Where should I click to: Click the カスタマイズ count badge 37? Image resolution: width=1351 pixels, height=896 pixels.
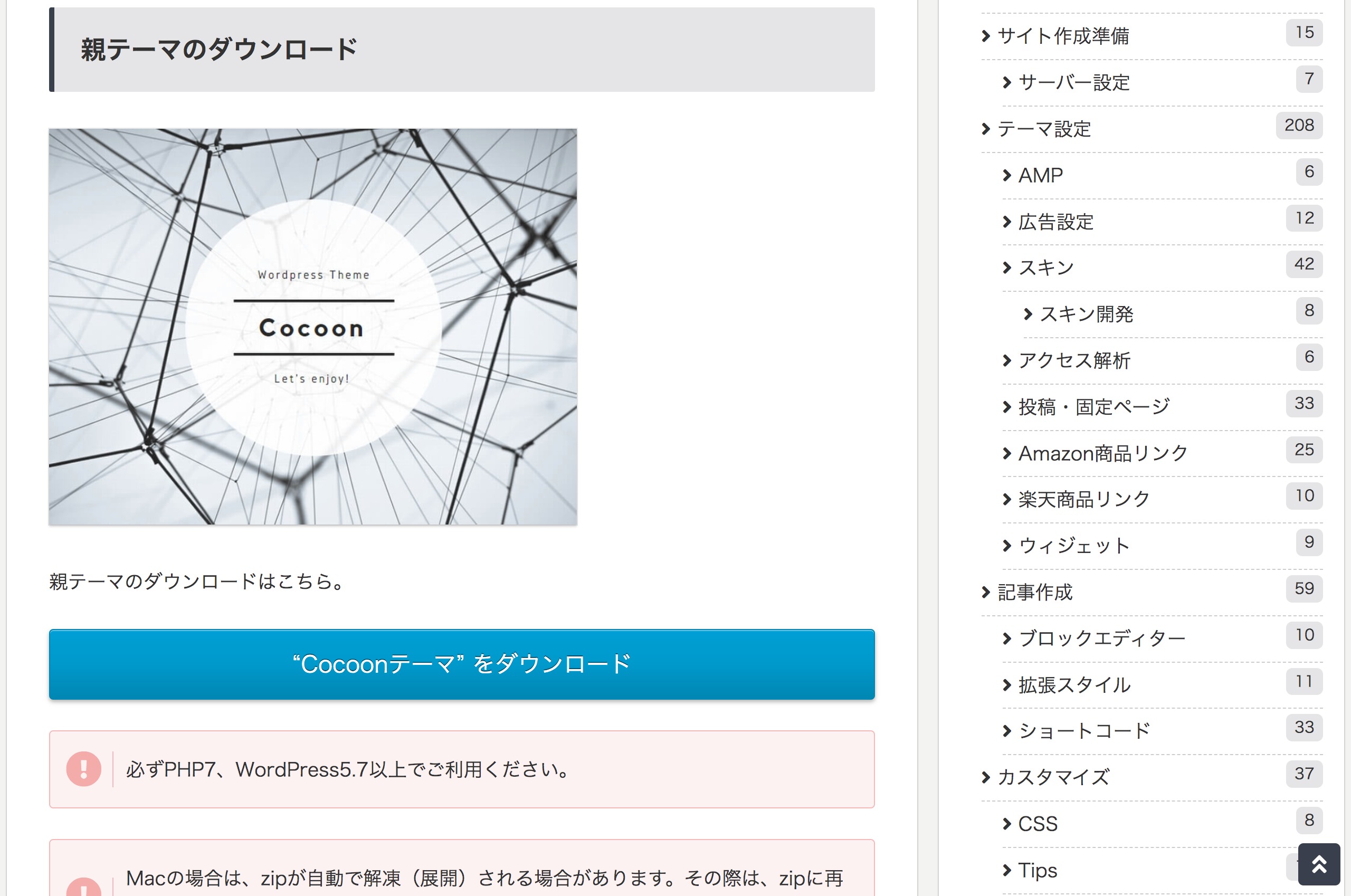(x=1304, y=774)
